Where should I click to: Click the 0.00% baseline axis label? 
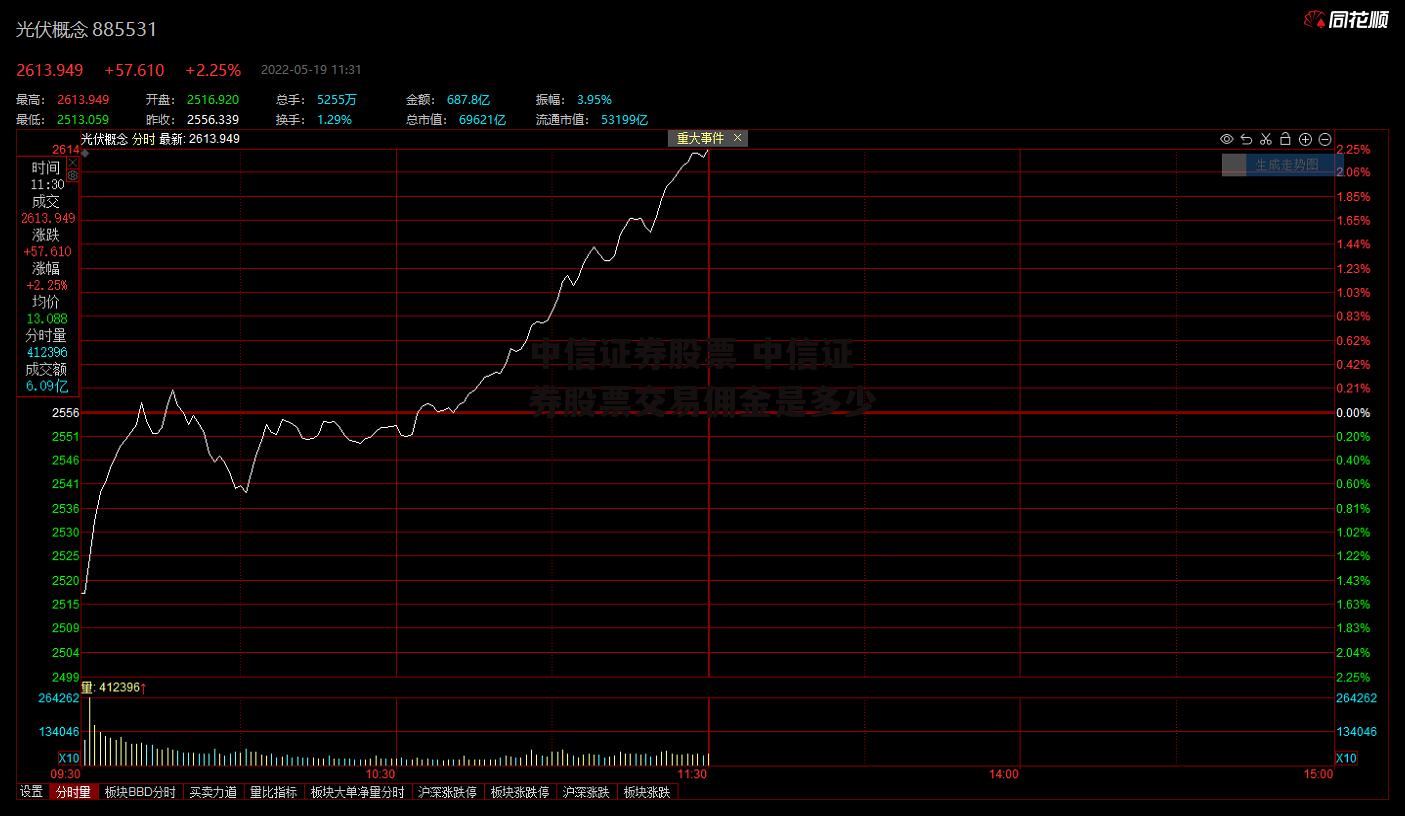[x=1353, y=412]
